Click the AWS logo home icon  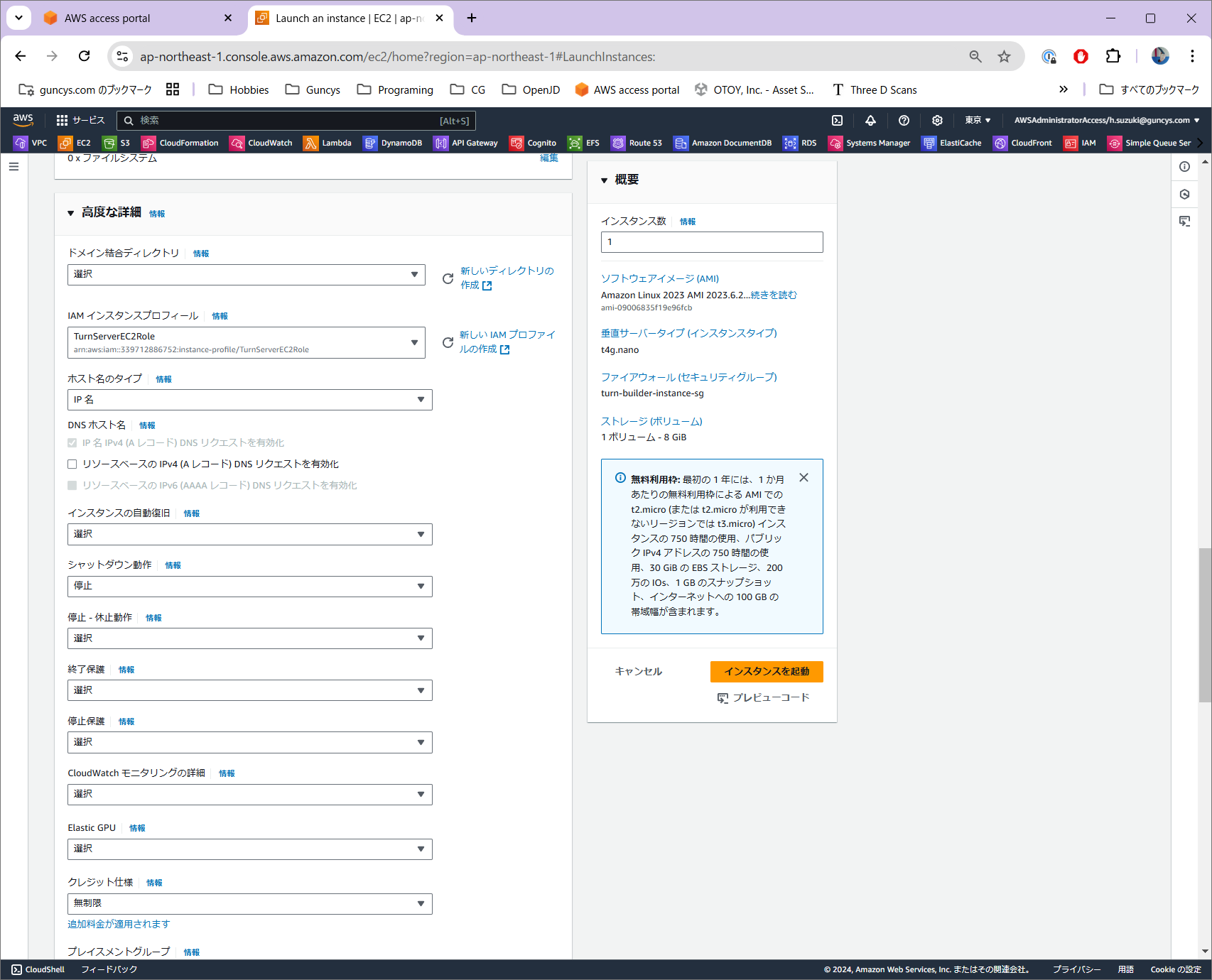(x=23, y=120)
